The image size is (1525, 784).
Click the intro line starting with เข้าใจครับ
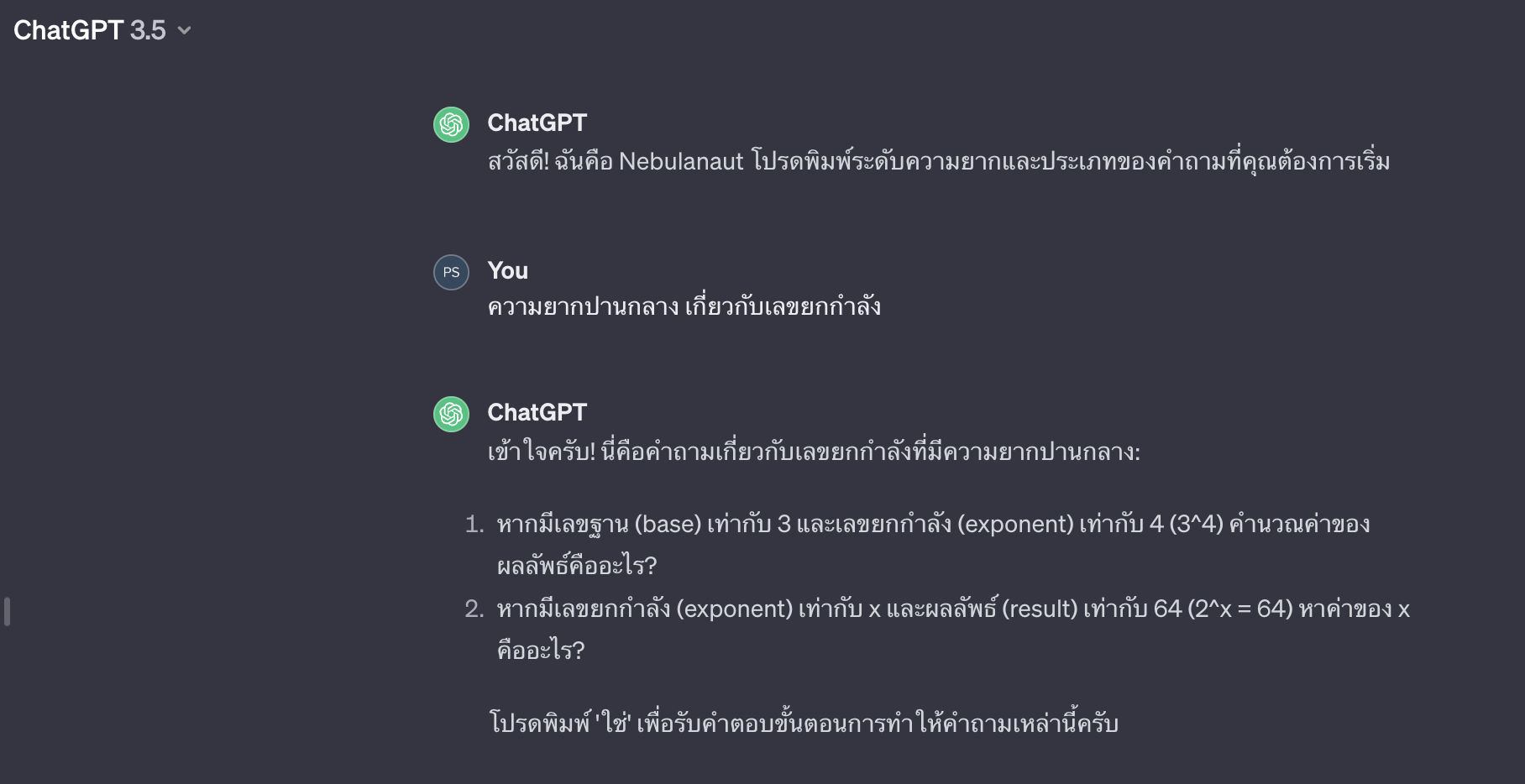(x=813, y=452)
